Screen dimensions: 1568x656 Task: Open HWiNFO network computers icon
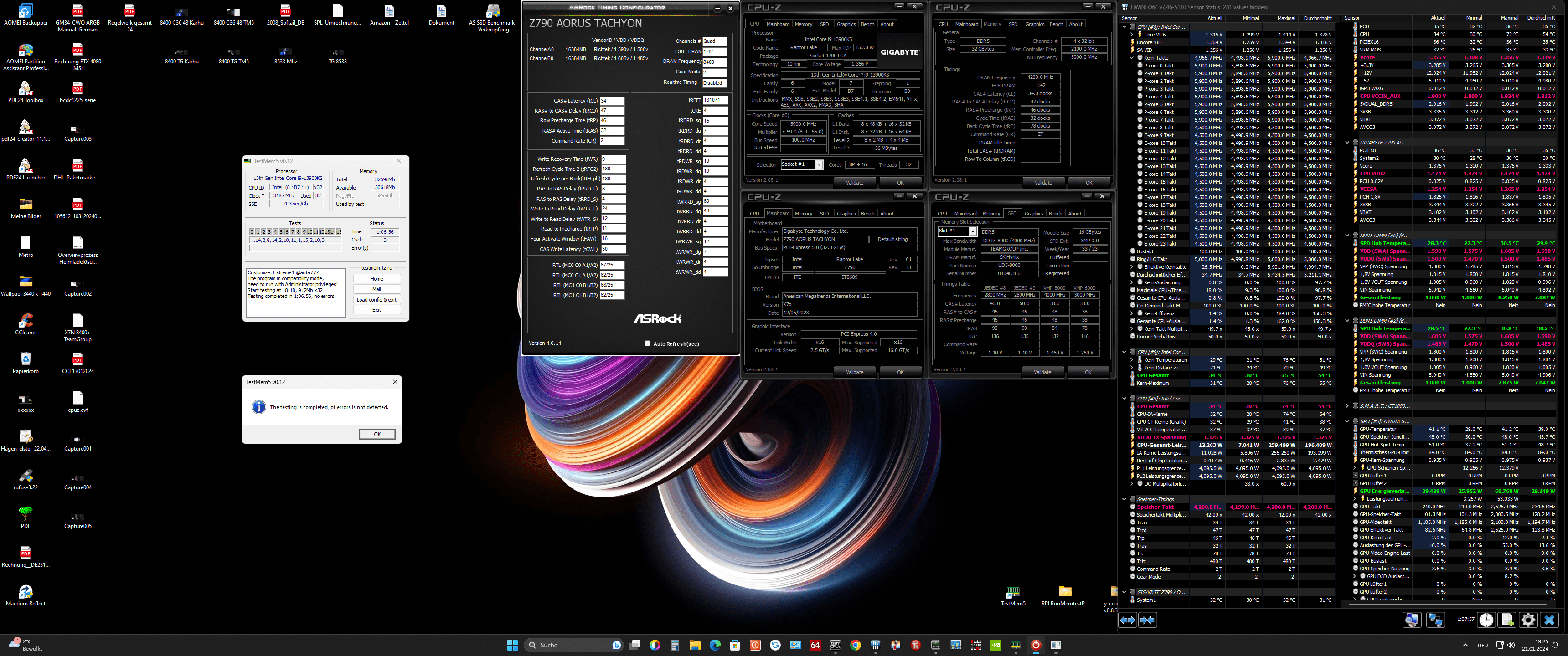[x=1435, y=620]
